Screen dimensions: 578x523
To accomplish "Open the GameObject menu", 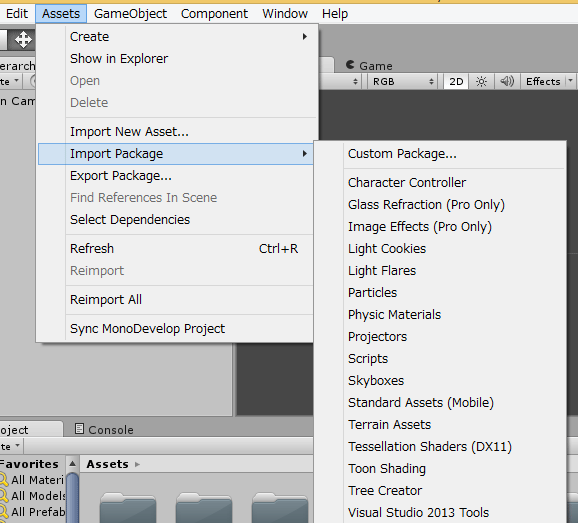I will 130,14.
